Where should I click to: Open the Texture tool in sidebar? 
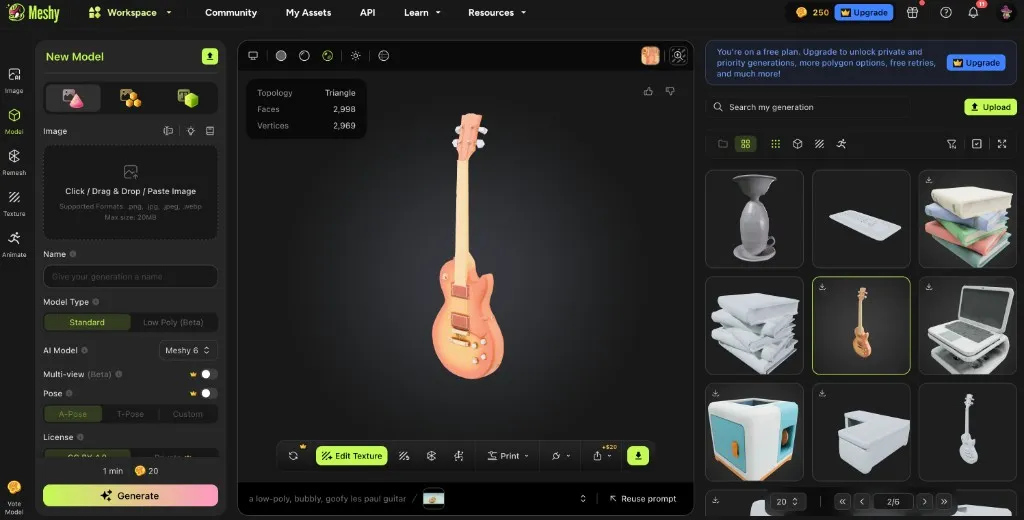point(14,203)
